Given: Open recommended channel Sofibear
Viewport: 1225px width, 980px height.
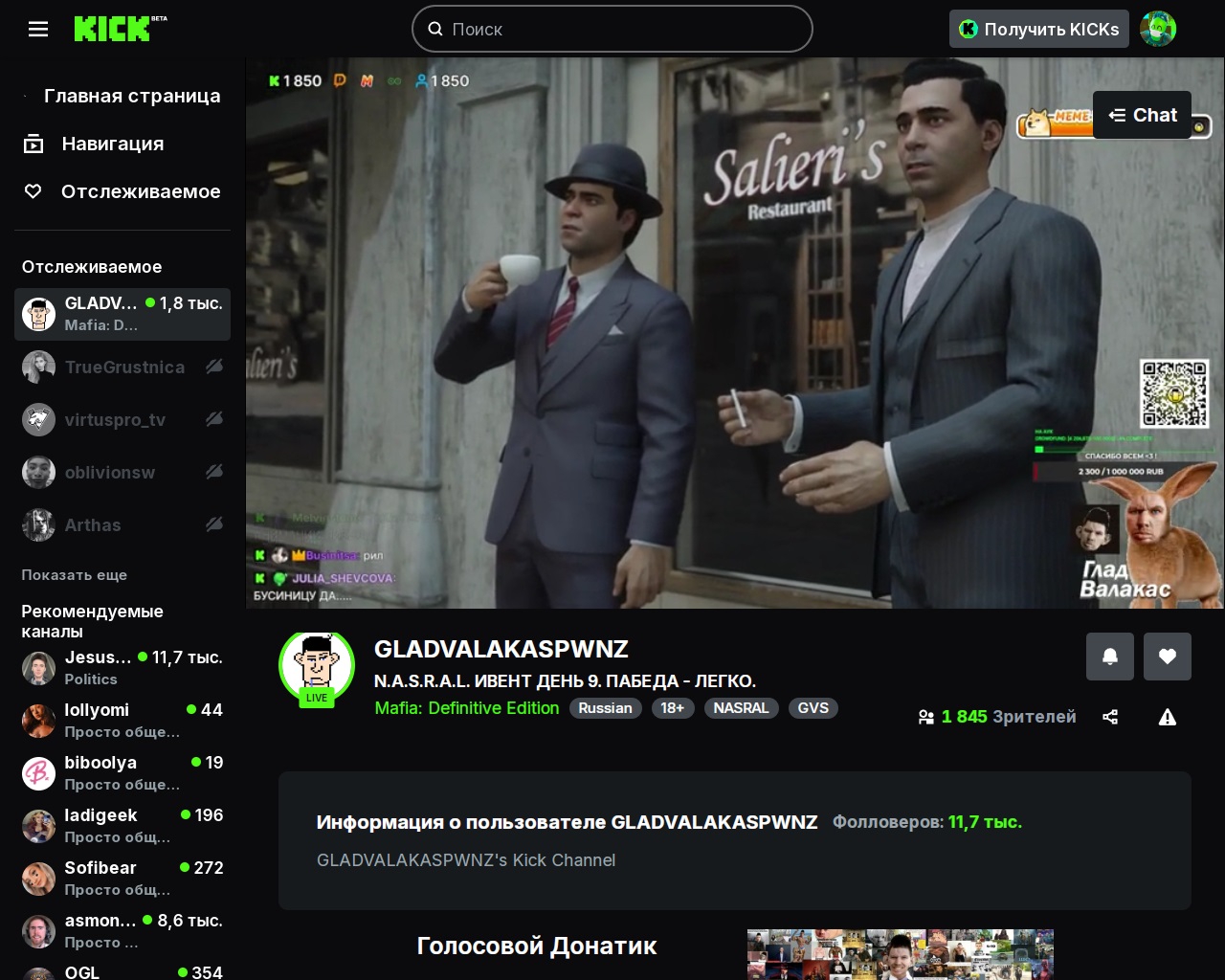Looking at the screenshot, I should tap(122, 879).
